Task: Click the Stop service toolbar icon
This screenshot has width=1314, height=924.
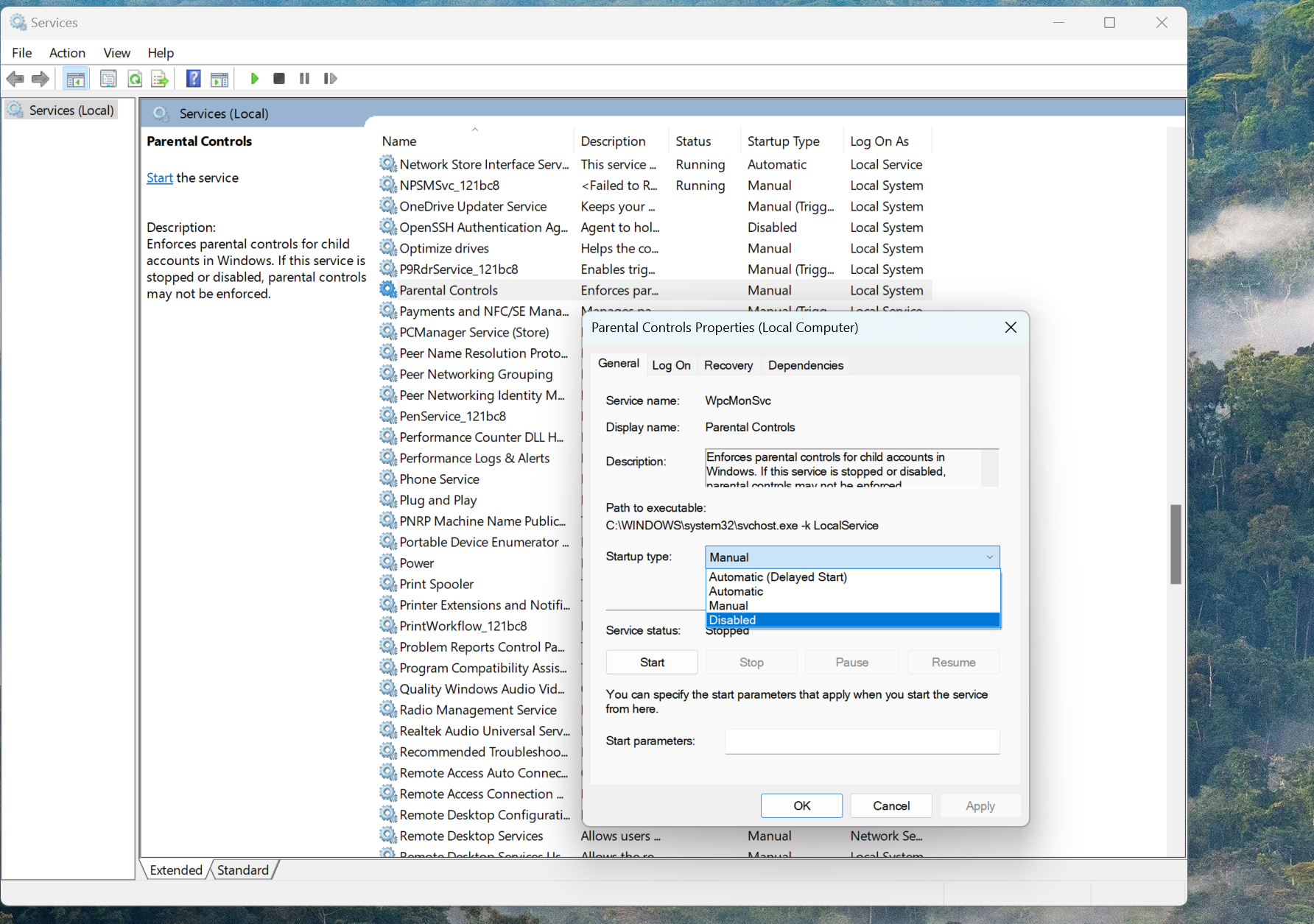Action: (279, 78)
